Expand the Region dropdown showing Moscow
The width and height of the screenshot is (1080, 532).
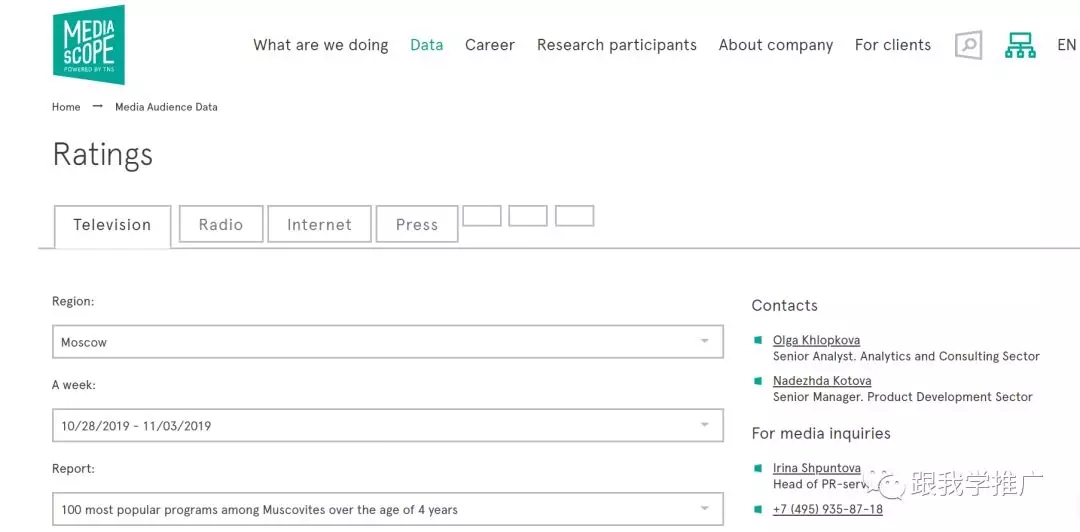[387, 342]
